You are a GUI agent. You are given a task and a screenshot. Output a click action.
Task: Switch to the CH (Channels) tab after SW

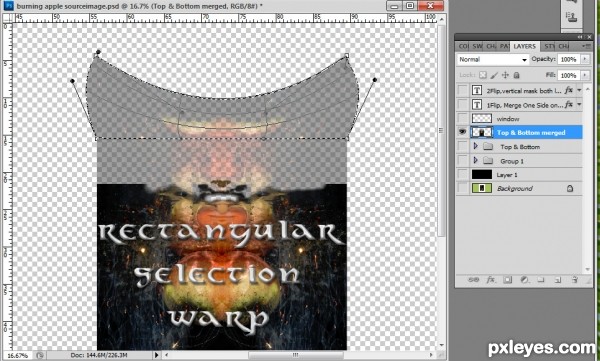pos(491,46)
